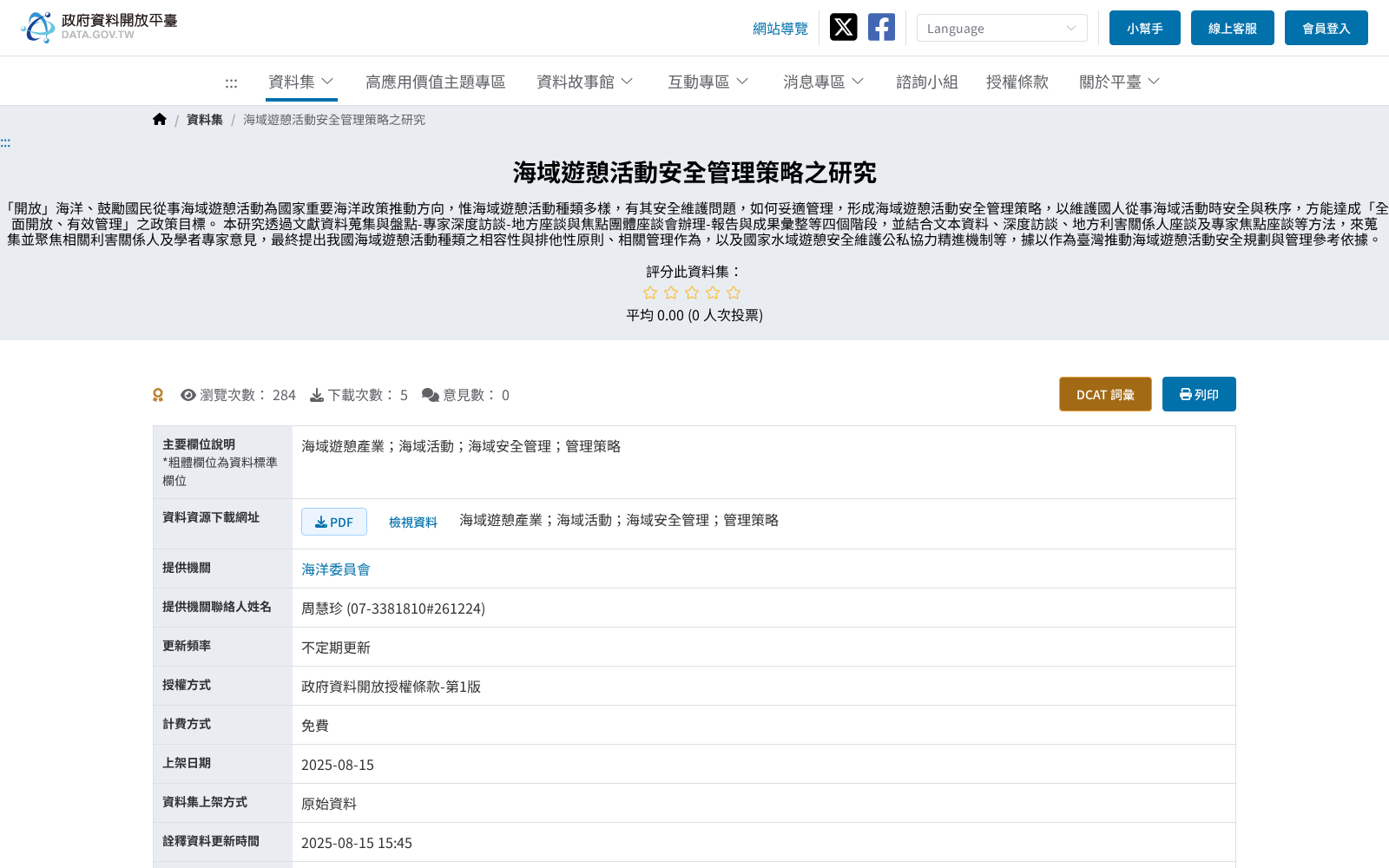
Task: Expand the 消息專區 menu
Action: tap(824, 82)
